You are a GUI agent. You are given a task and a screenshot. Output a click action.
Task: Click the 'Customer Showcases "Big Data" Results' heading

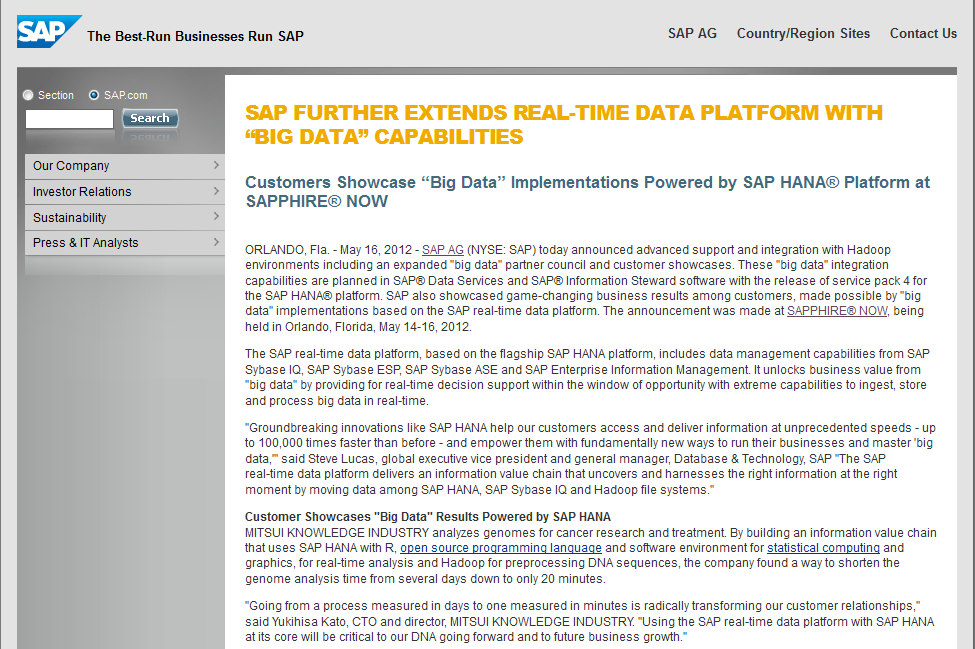[x=428, y=517]
